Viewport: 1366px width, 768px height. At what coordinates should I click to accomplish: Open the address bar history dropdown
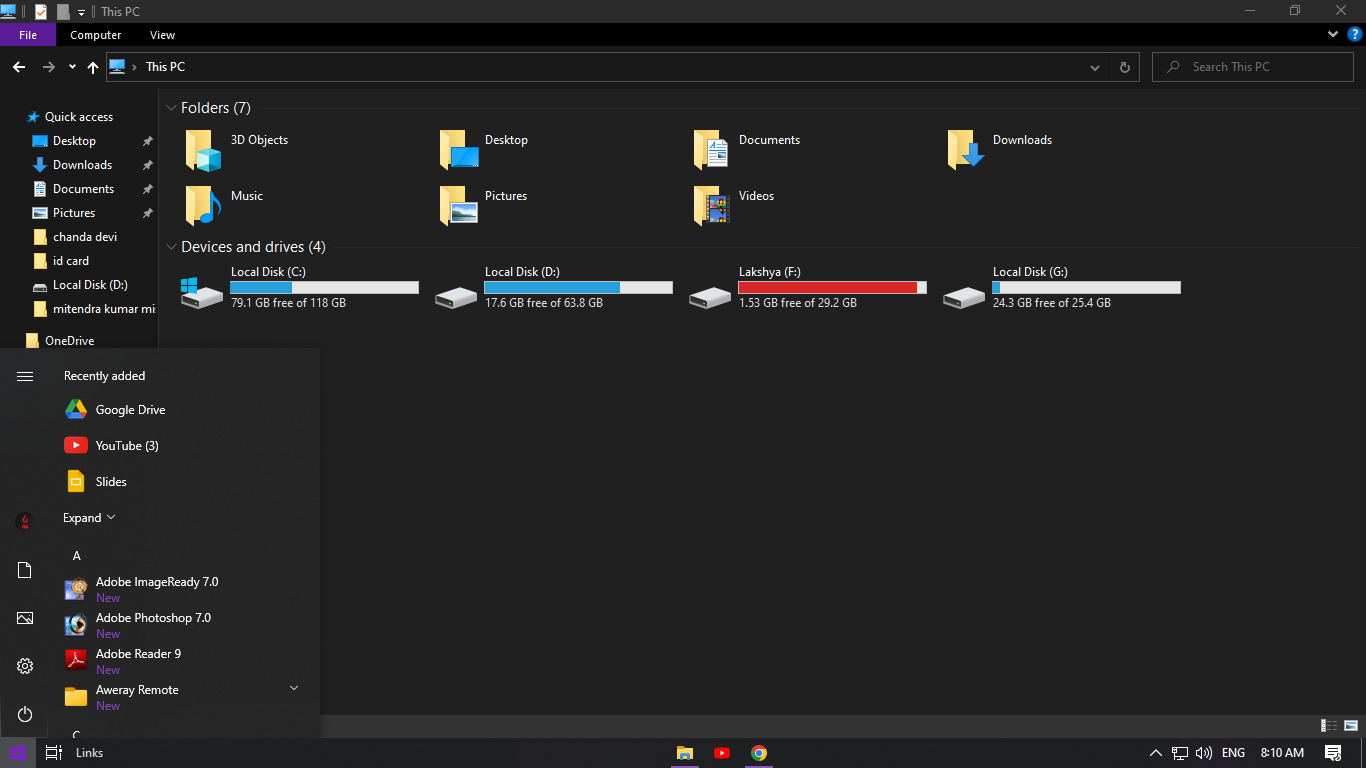(x=1095, y=67)
